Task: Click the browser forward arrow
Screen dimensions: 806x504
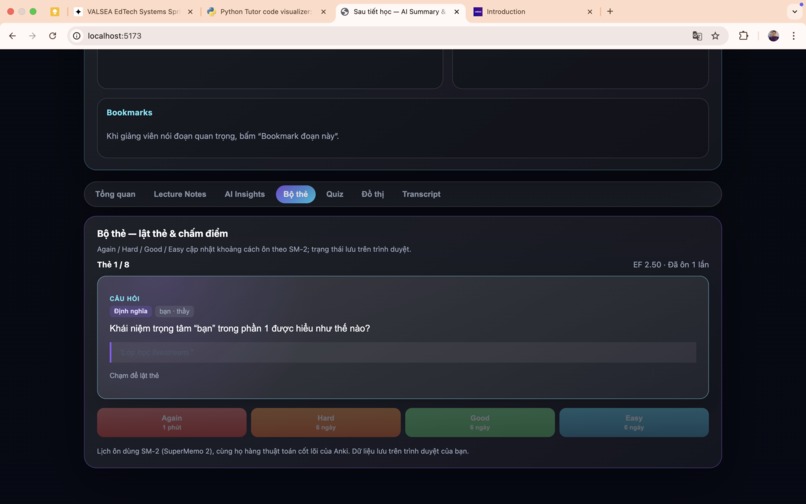Action: (x=32, y=35)
